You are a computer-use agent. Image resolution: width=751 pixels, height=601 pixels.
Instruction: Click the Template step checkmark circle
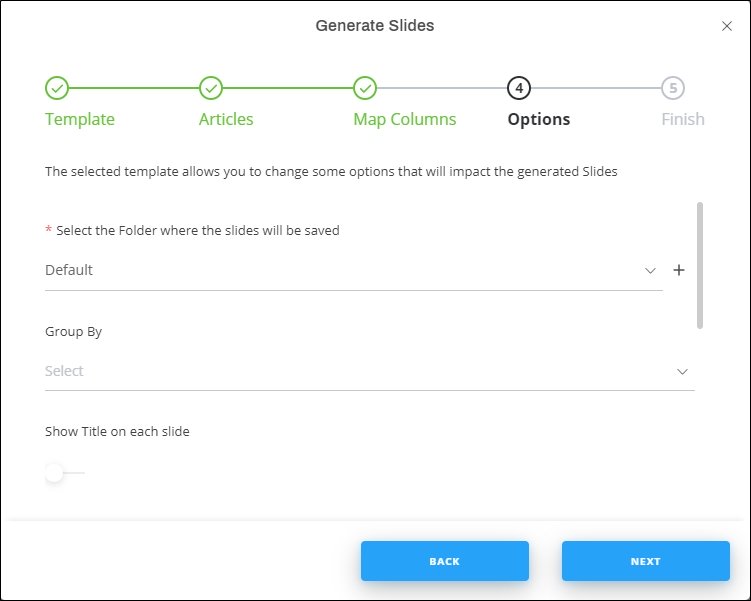tap(57, 88)
